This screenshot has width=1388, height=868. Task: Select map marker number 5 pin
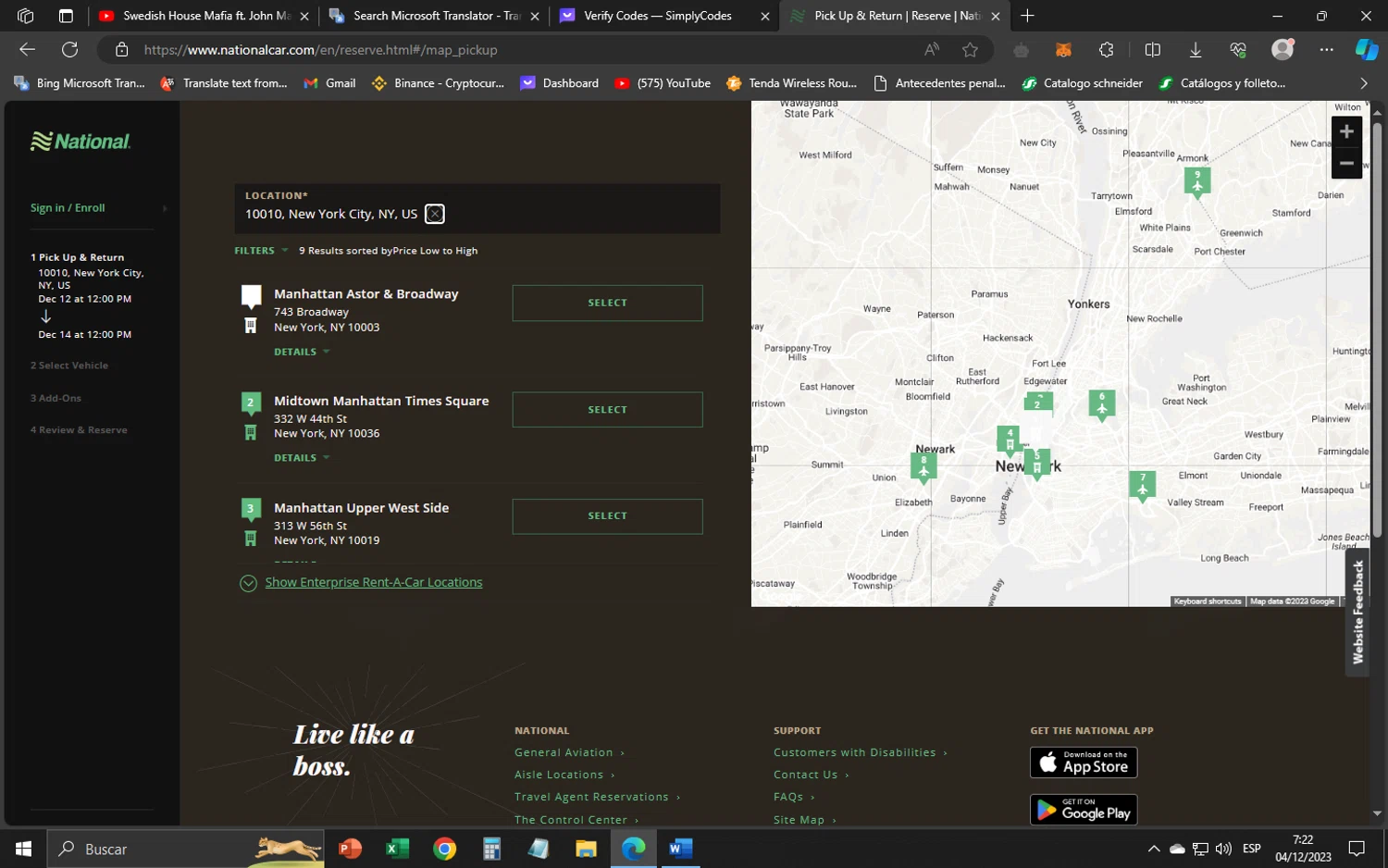[x=1037, y=462]
